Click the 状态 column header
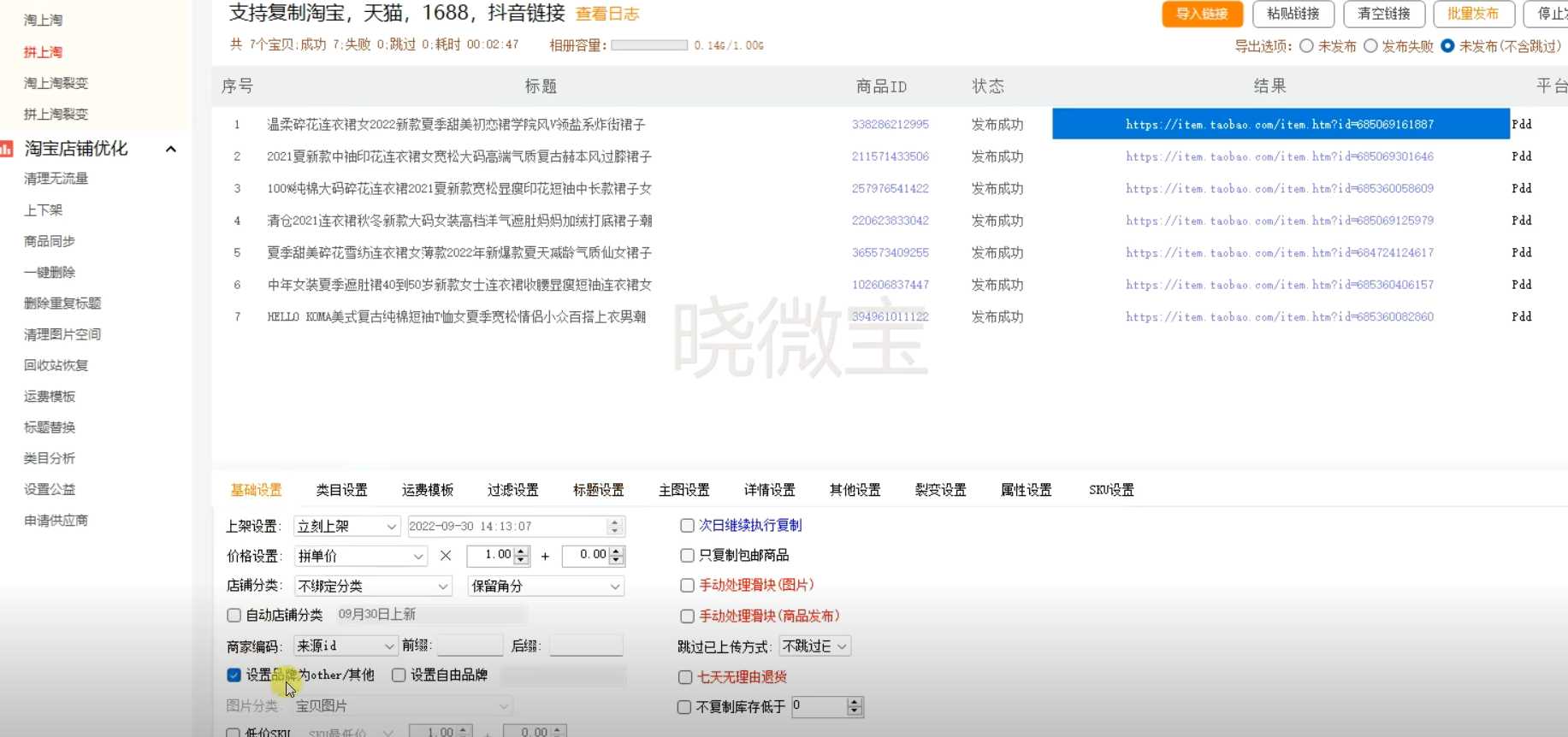This screenshot has width=1568, height=737. pyautogui.click(x=988, y=86)
